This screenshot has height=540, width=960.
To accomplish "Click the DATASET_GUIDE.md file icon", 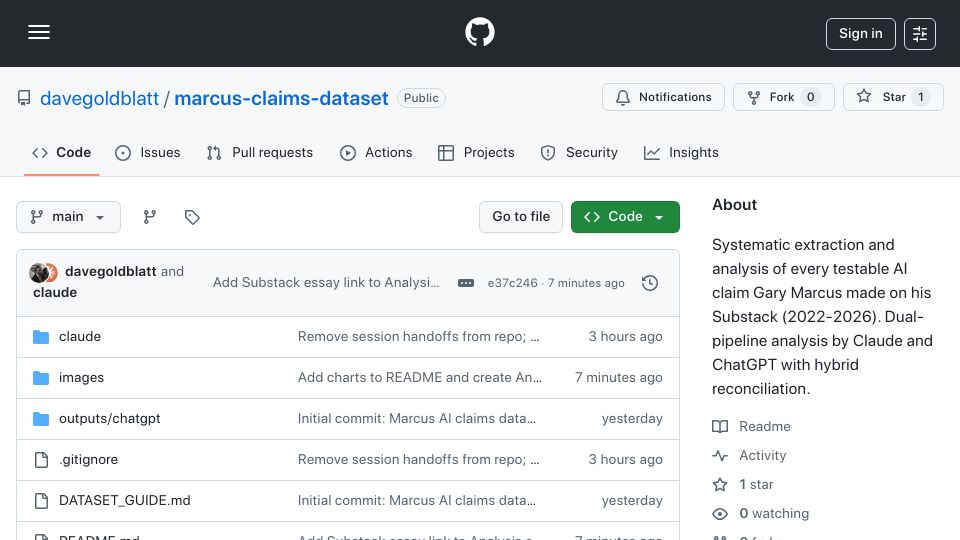I will tap(41, 501).
